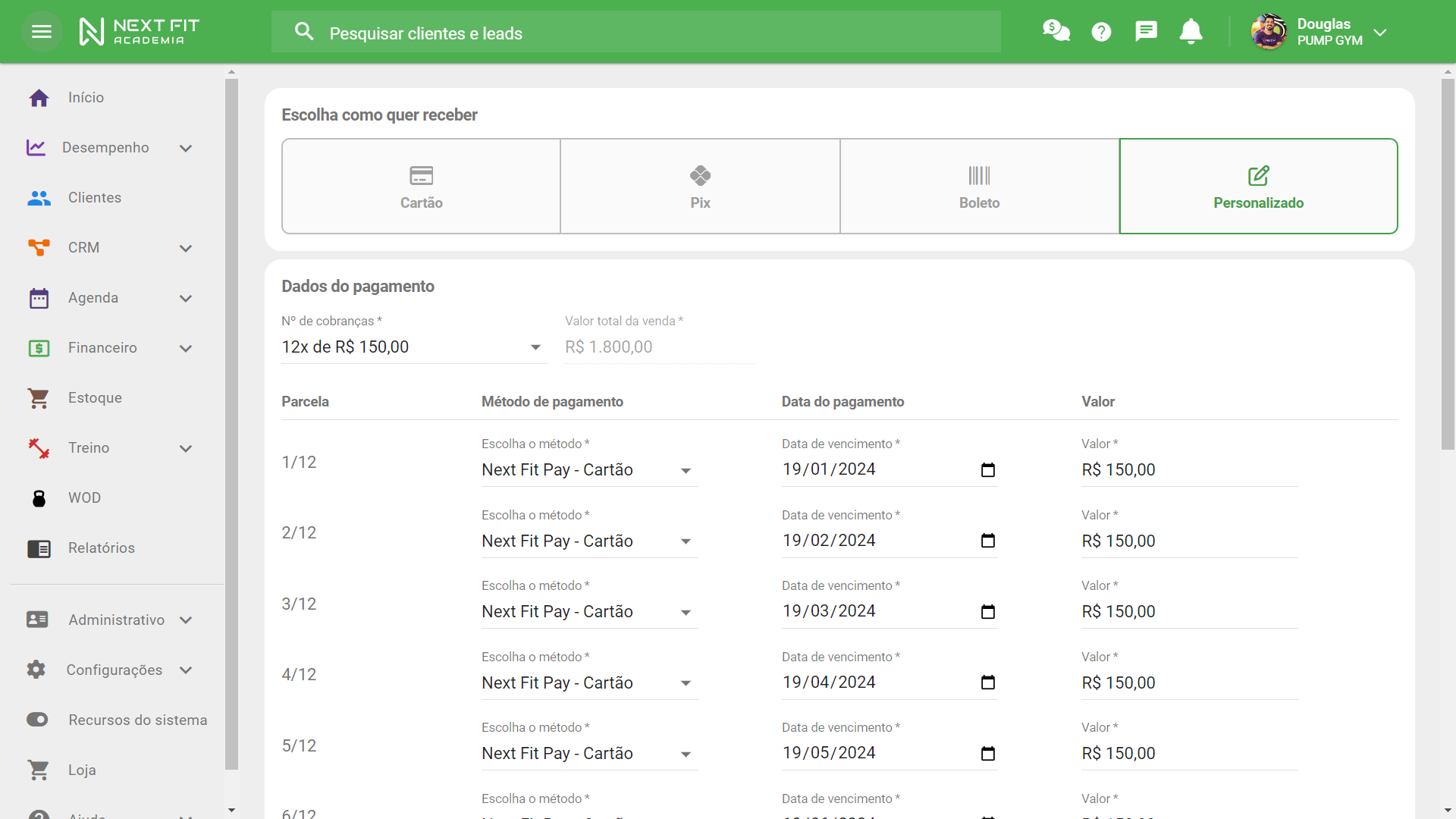Image resolution: width=1456 pixels, height=819 pixels.
Task: Go to Início home icon
Action: coord(39,98)
